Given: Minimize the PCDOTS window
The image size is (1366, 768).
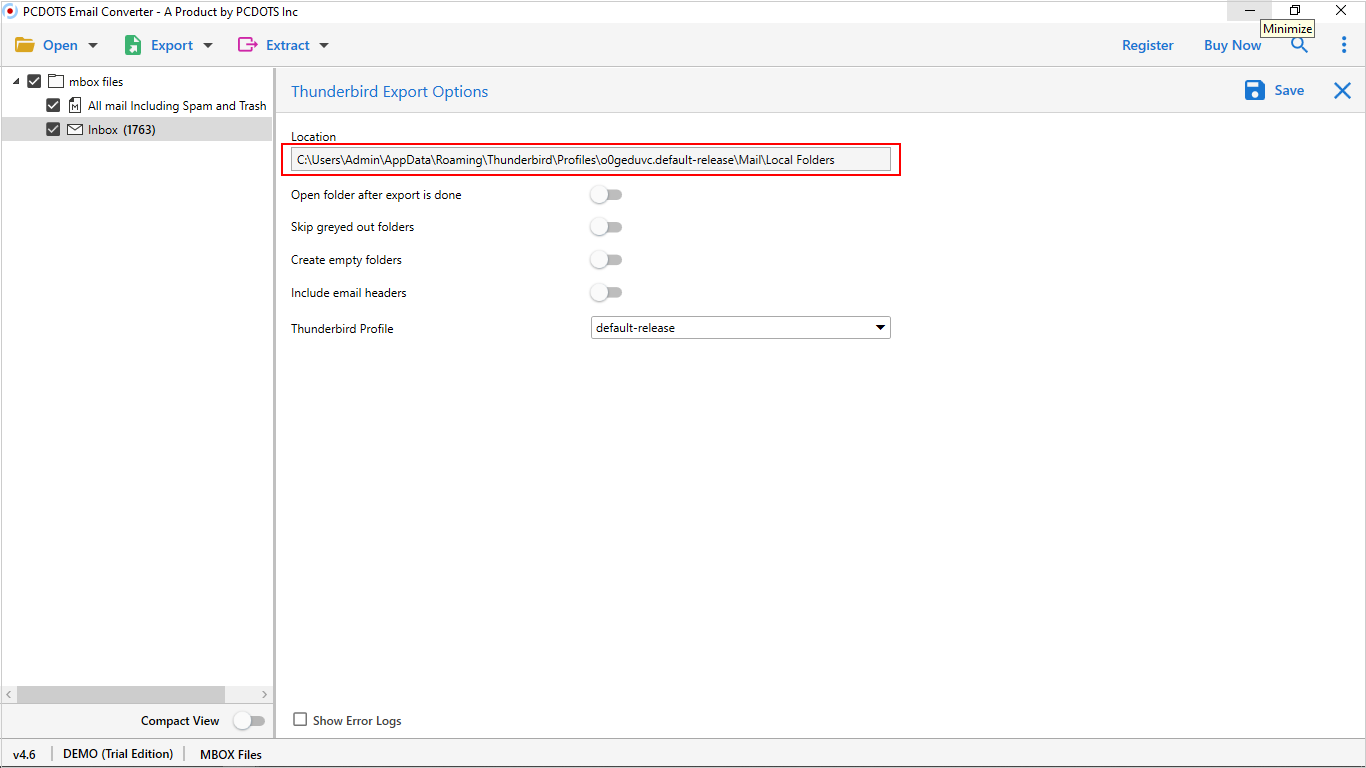Looking at the screenshot, I should (x=1250, y=10).
